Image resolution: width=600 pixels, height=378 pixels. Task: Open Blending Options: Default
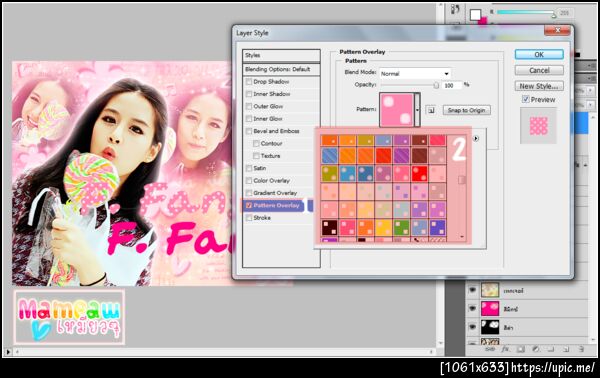pyautogui.click(x=281, y=69)
